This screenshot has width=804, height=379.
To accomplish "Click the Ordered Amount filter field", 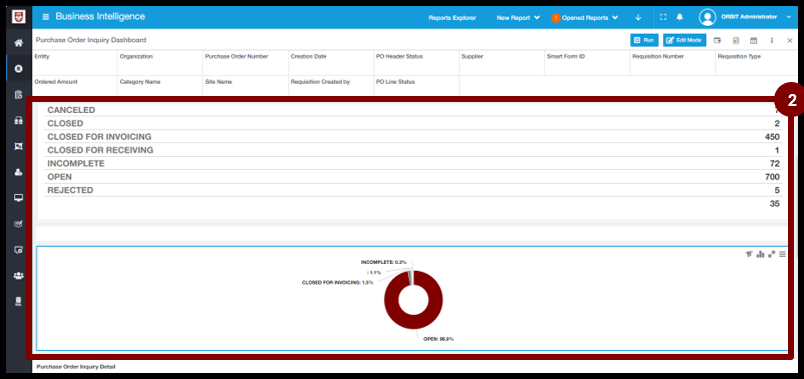I will 75,86.
